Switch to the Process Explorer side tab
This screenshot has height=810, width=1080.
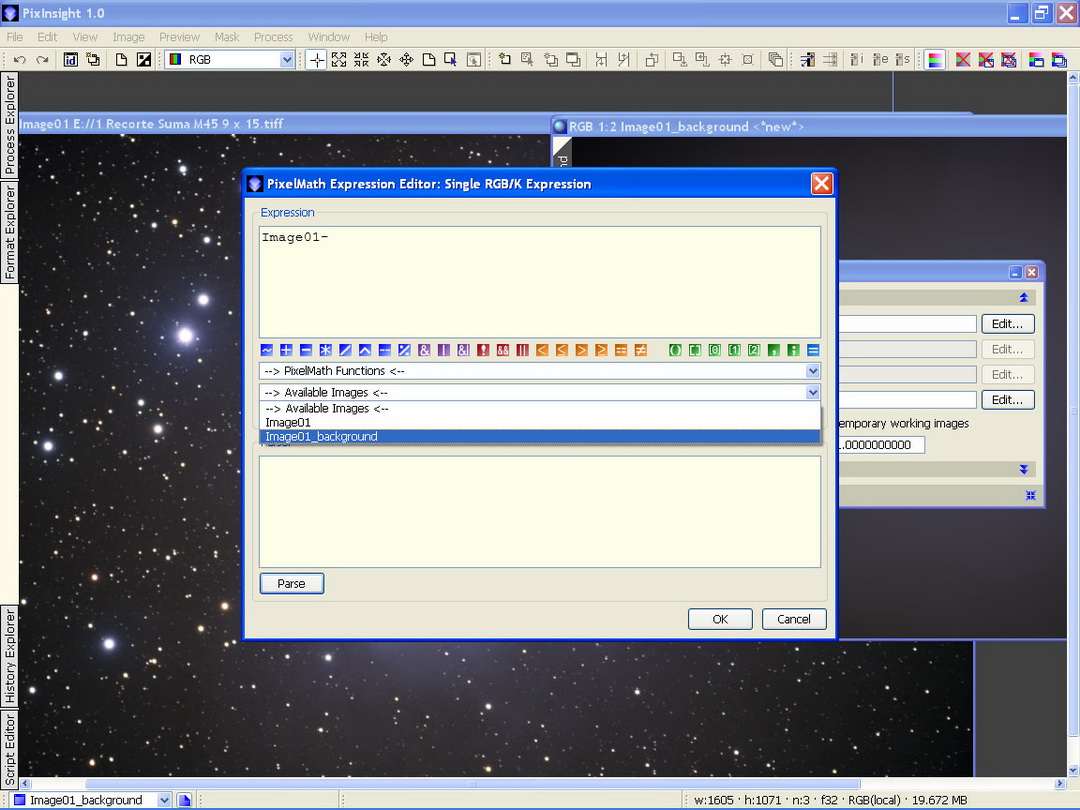10,124
